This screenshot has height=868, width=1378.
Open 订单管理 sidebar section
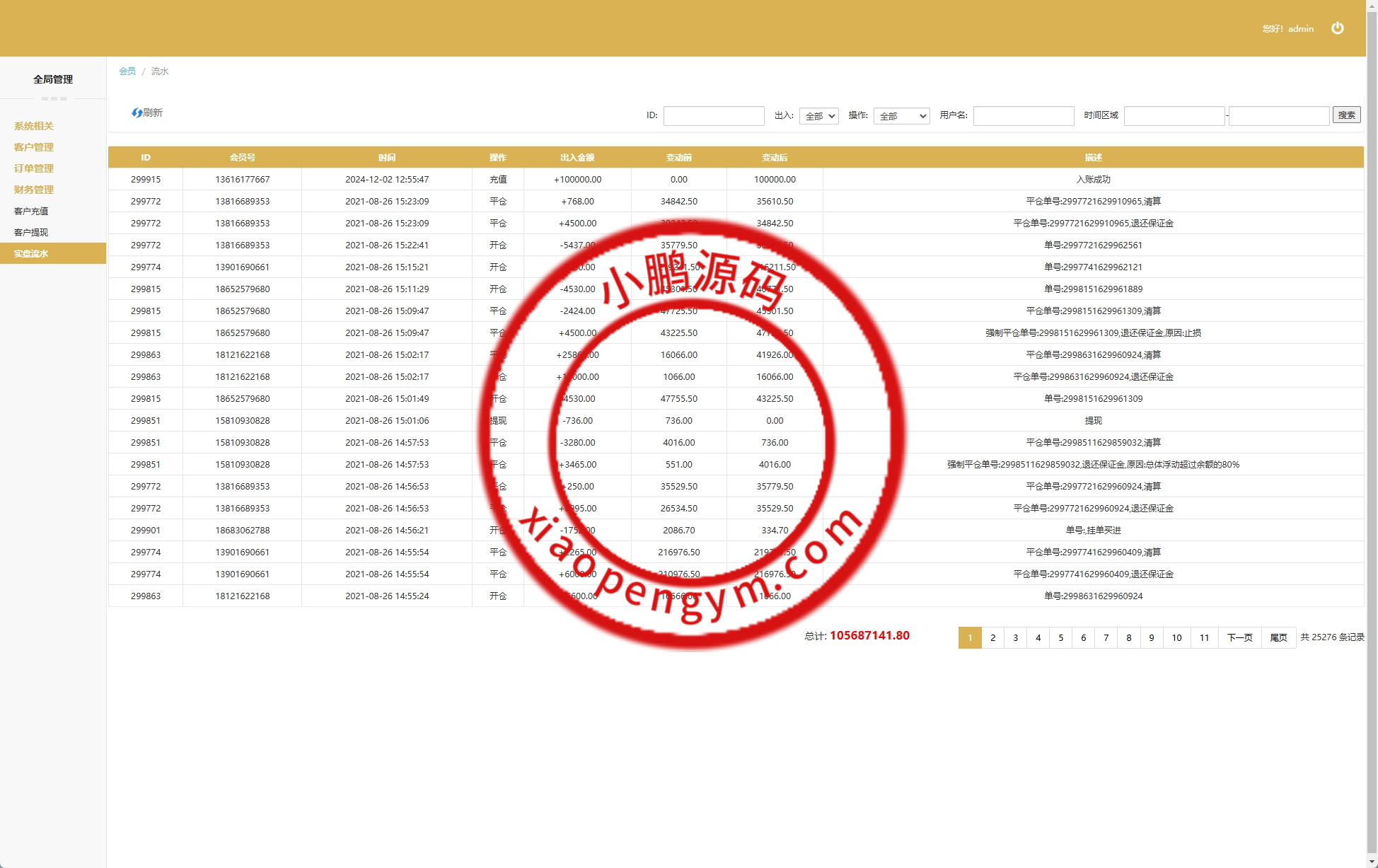pyautogui.click(x=34, y=168)
